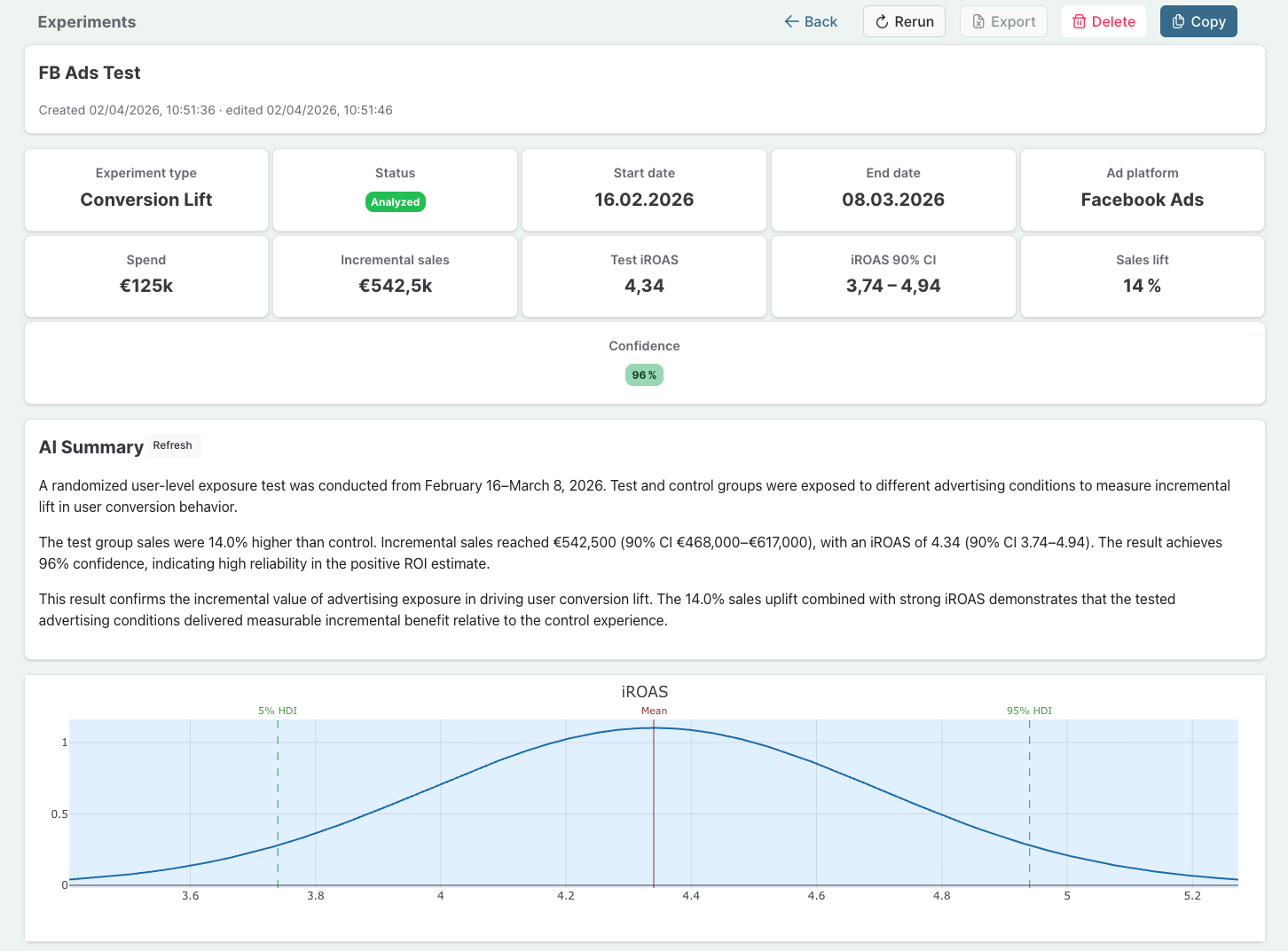Viewport: 1288px width, 951px height.
Task: Click the 5% HDI dashed line label
Action: click(x=278, y=711)
